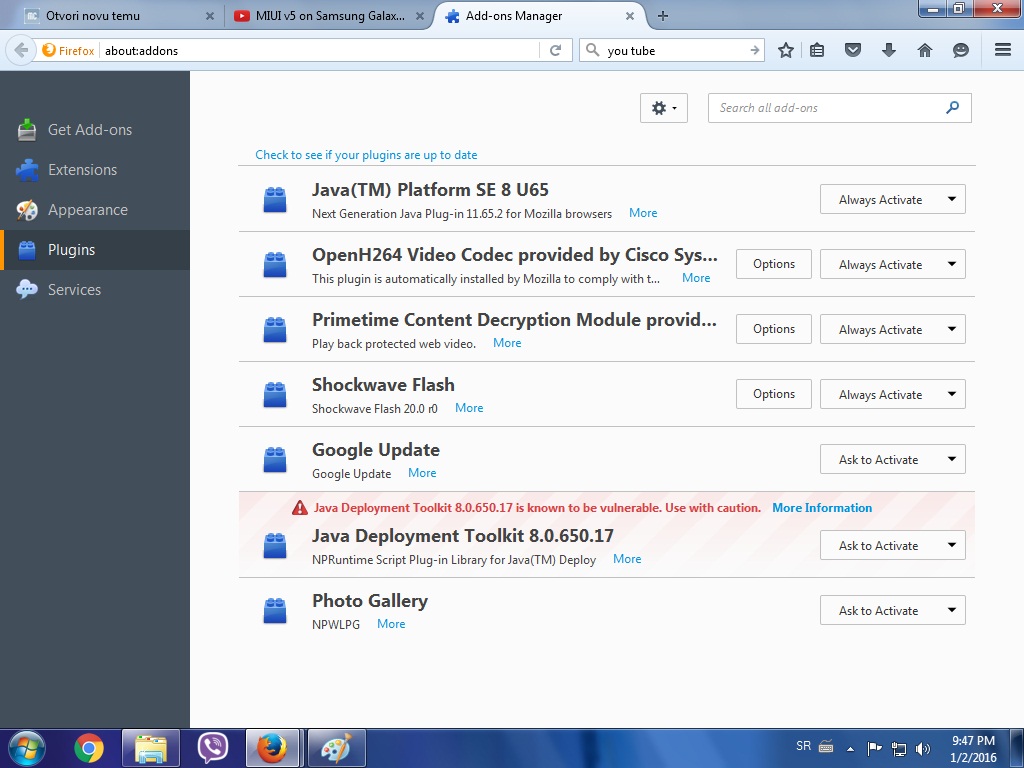Click the search go arrow in search box

[x=754, y=50]
